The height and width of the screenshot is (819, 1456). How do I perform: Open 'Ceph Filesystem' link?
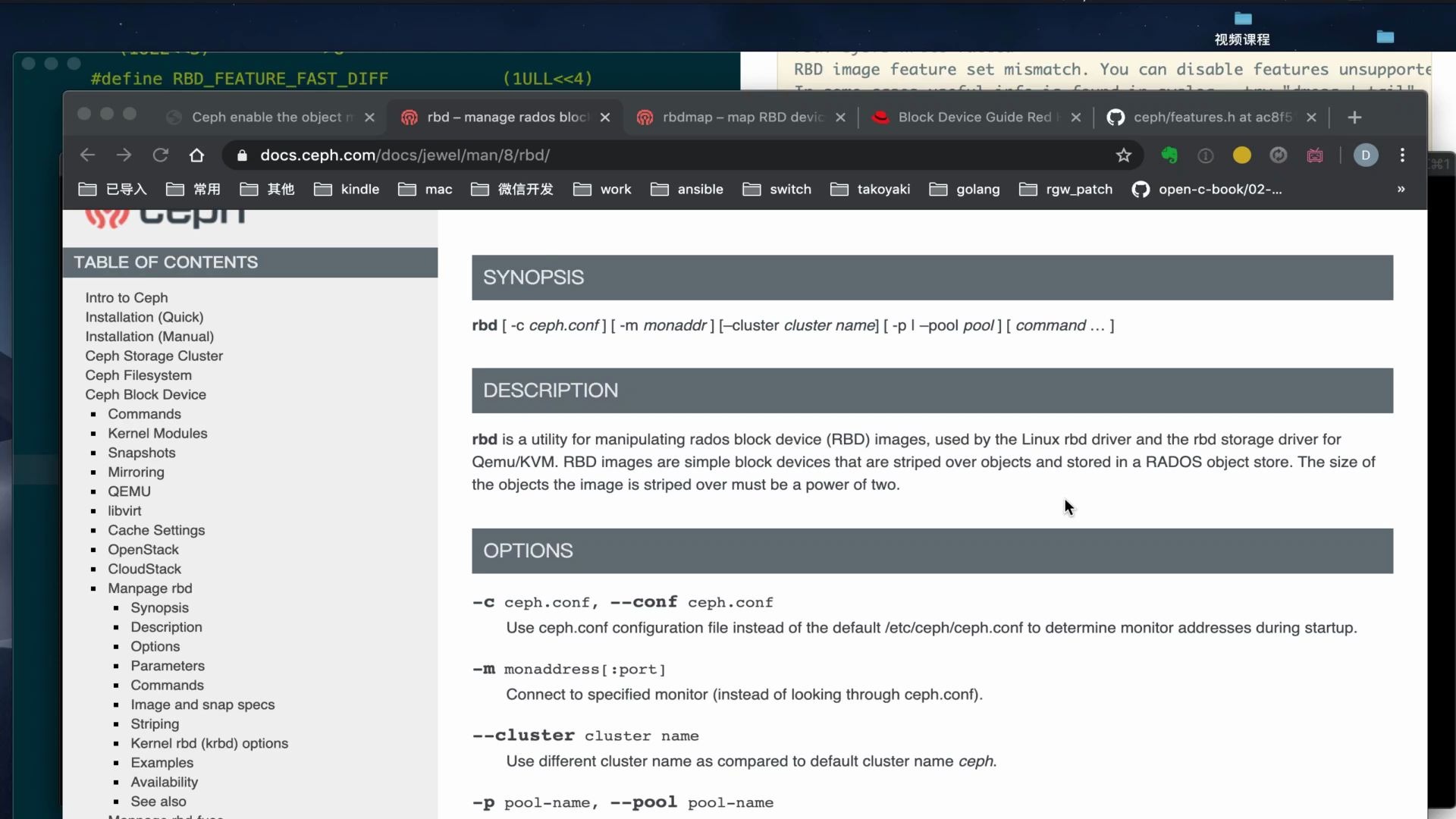click(x=138, y=375)
